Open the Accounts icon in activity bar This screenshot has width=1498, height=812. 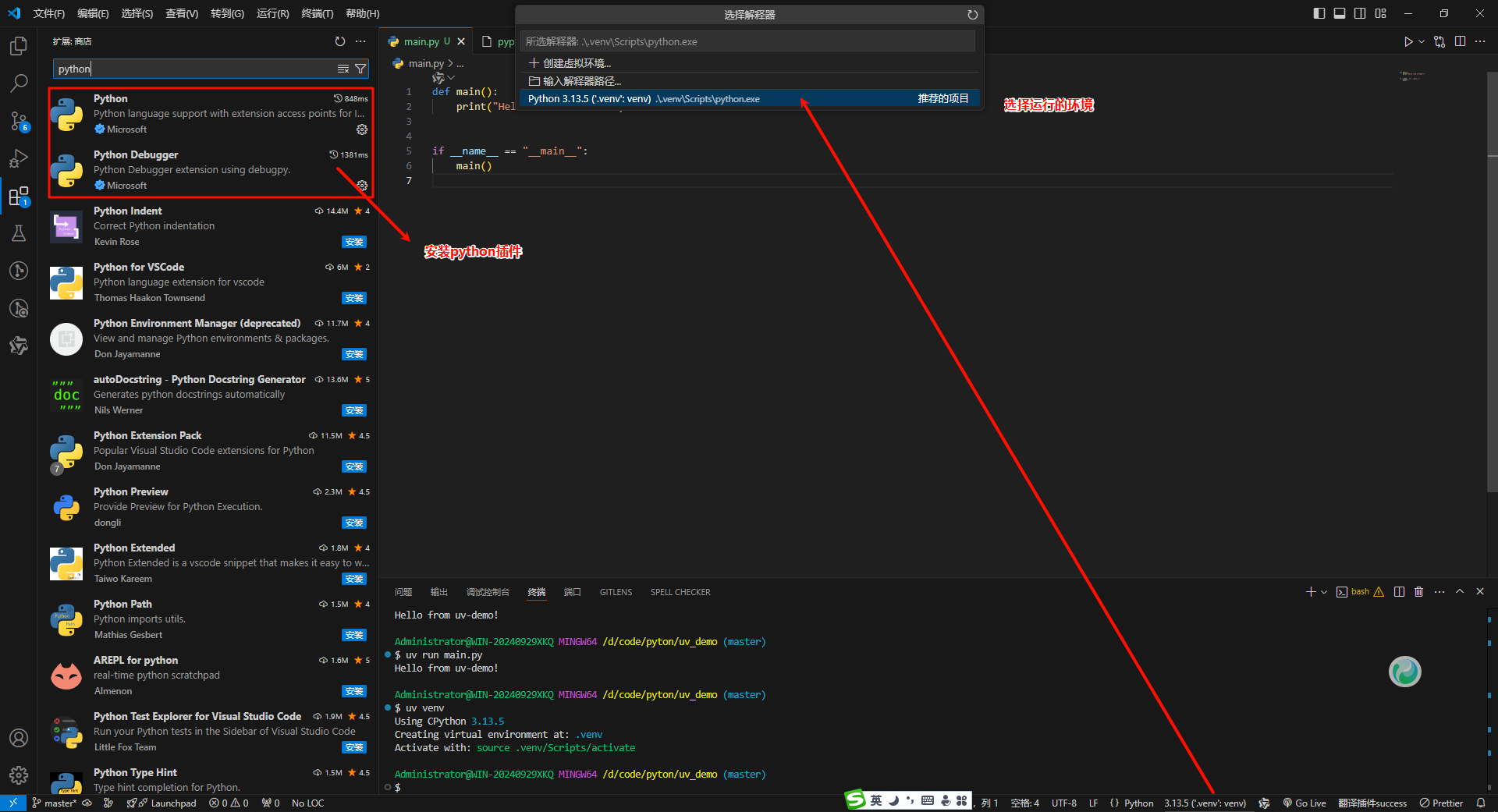click(x=19, y=738)
